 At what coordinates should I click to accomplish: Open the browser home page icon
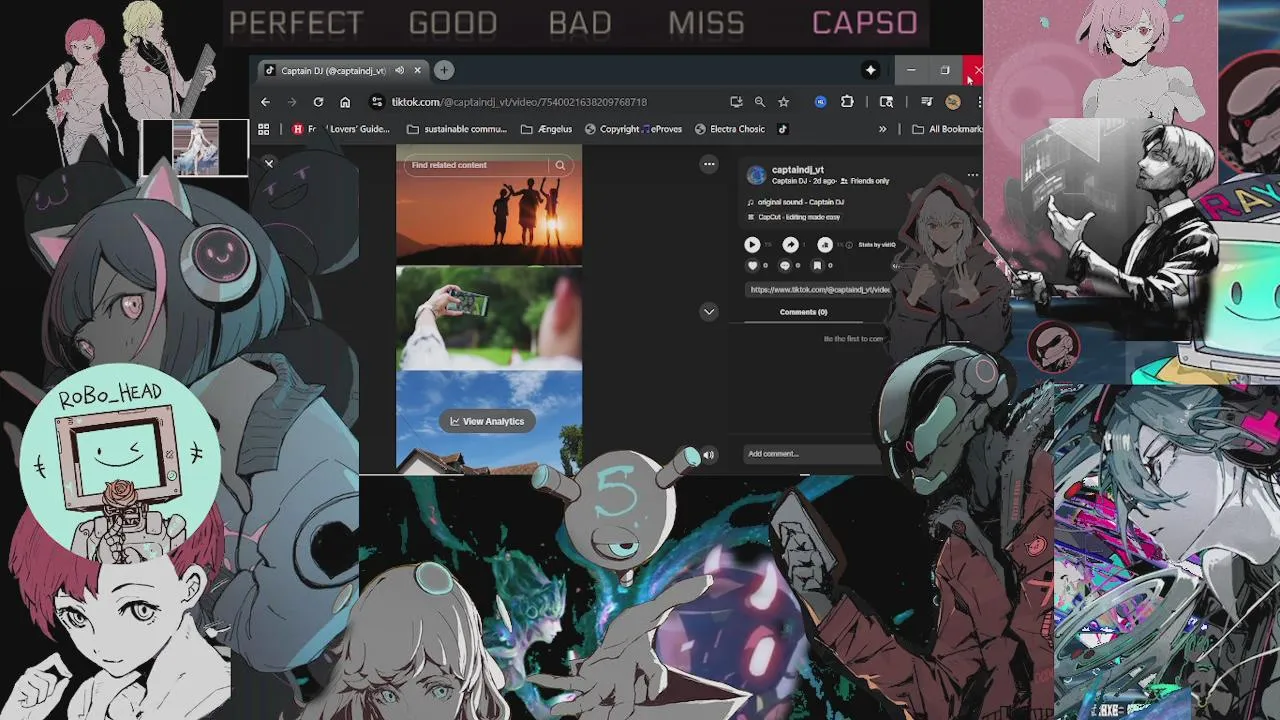point(345,102)
